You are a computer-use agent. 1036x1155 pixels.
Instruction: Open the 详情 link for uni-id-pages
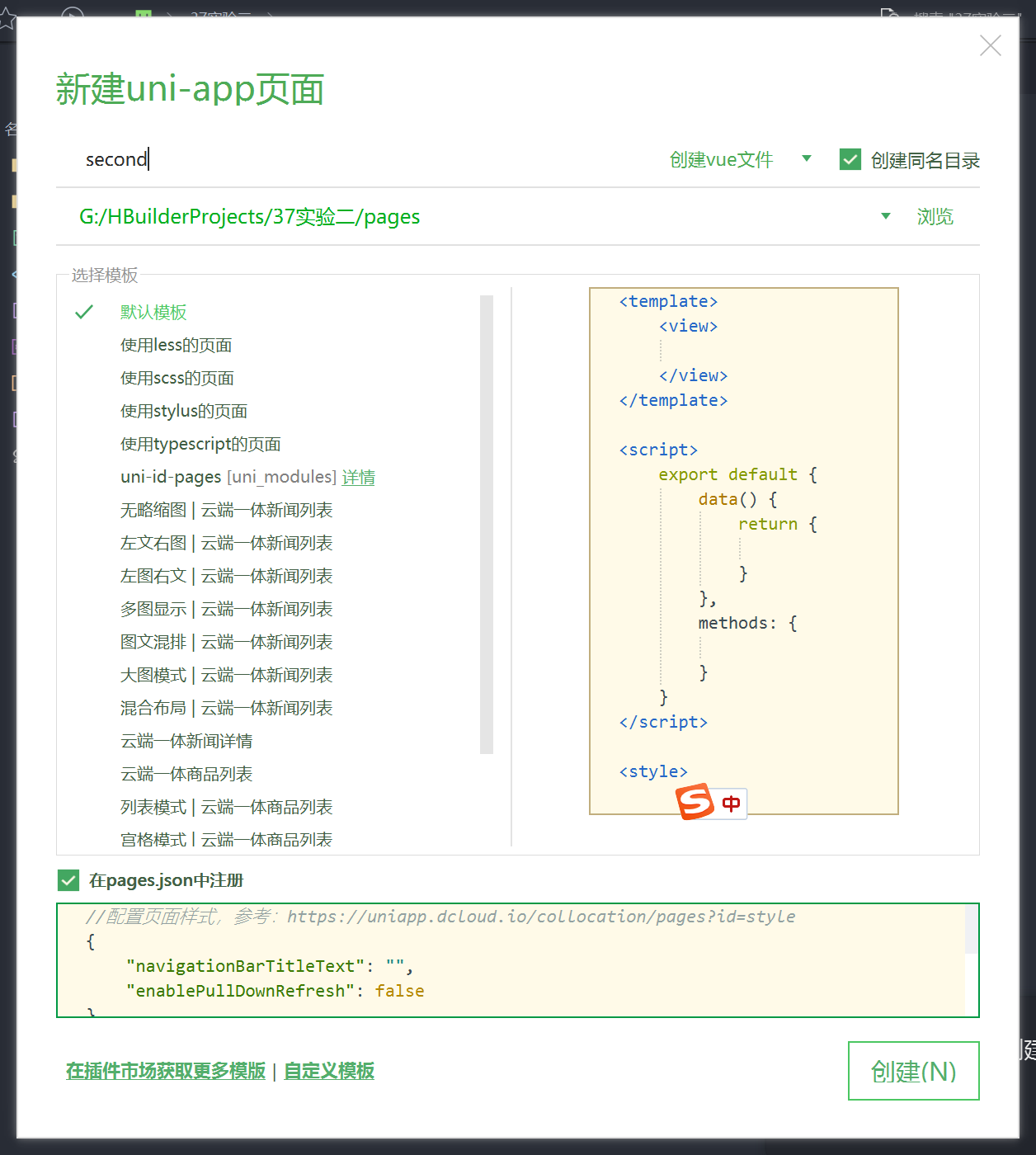coord(359,477)
